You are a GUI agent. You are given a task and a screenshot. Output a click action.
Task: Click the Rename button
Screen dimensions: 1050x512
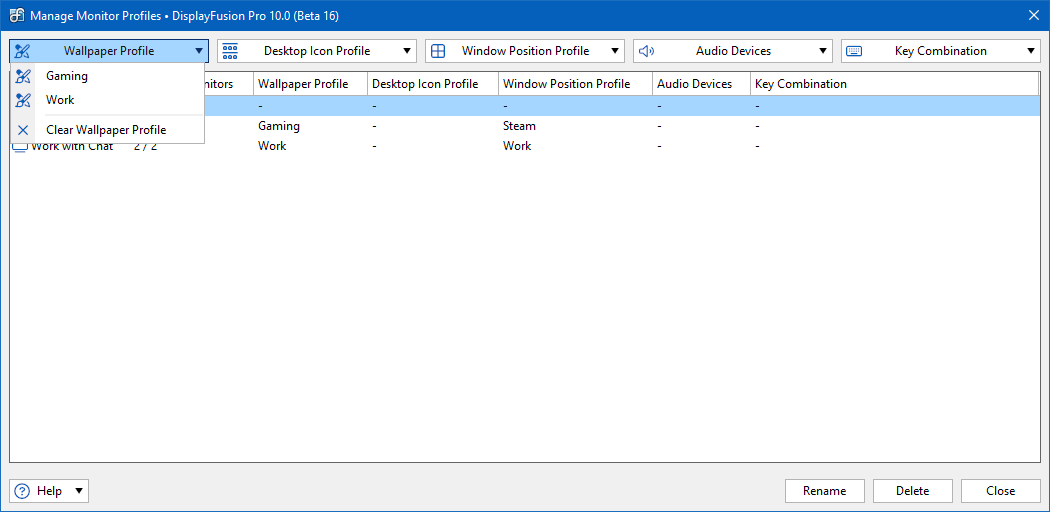click(x=824, y=491)
